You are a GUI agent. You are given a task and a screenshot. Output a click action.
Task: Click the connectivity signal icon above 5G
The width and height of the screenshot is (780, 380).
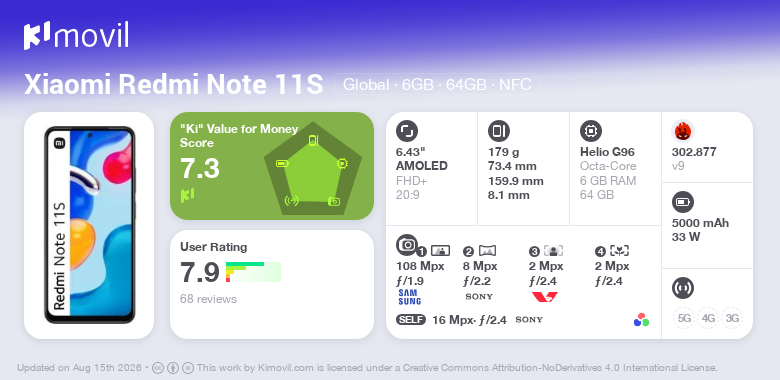point(682,288)
